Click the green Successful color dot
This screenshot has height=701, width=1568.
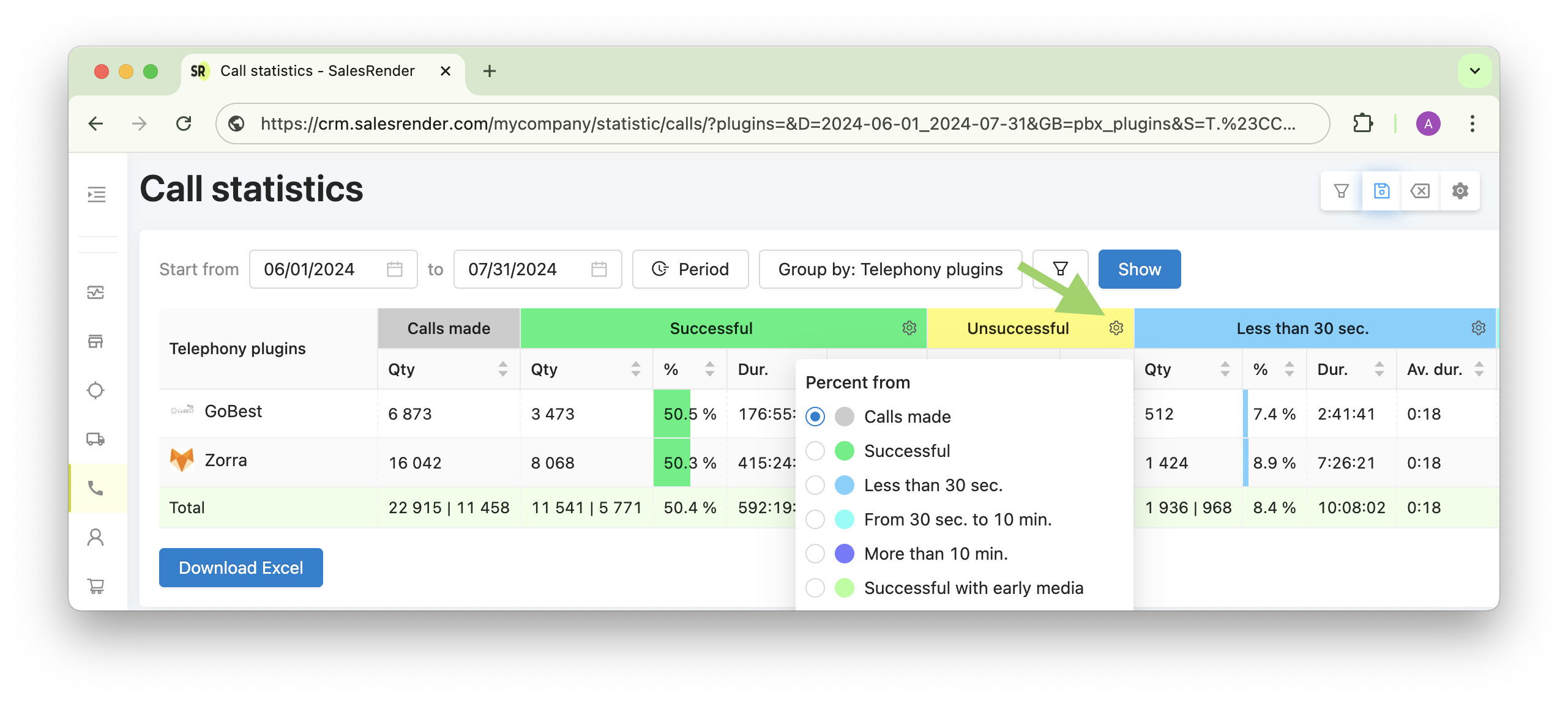pos(845,451)
